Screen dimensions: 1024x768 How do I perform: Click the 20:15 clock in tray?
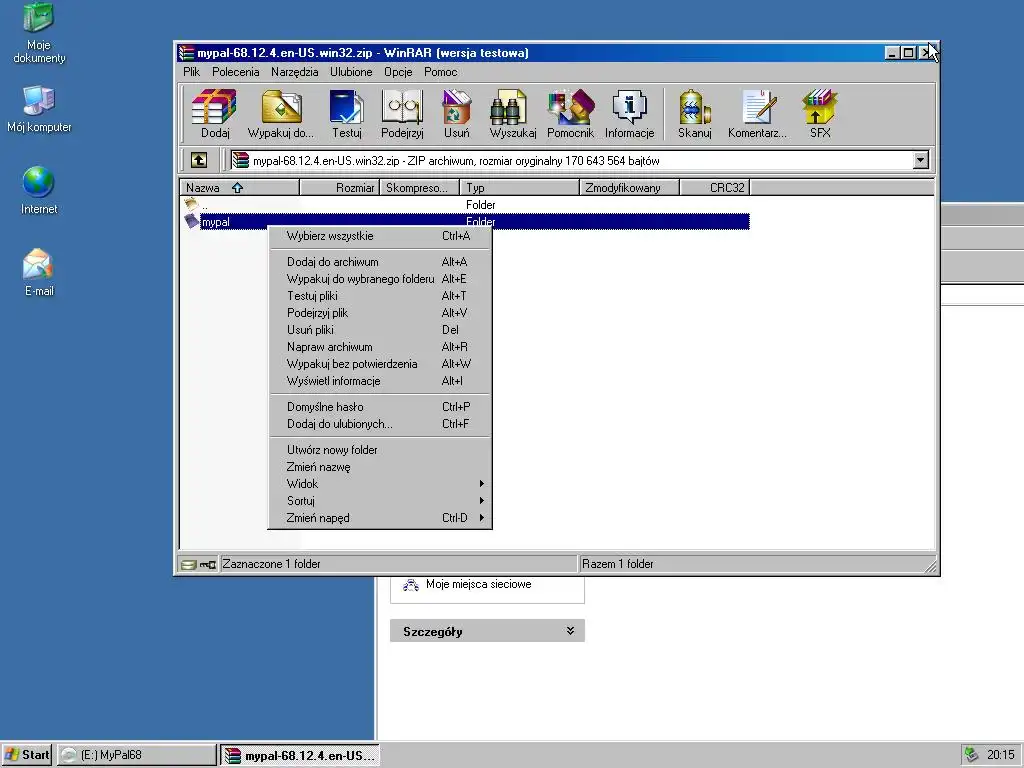(1000, 755)
